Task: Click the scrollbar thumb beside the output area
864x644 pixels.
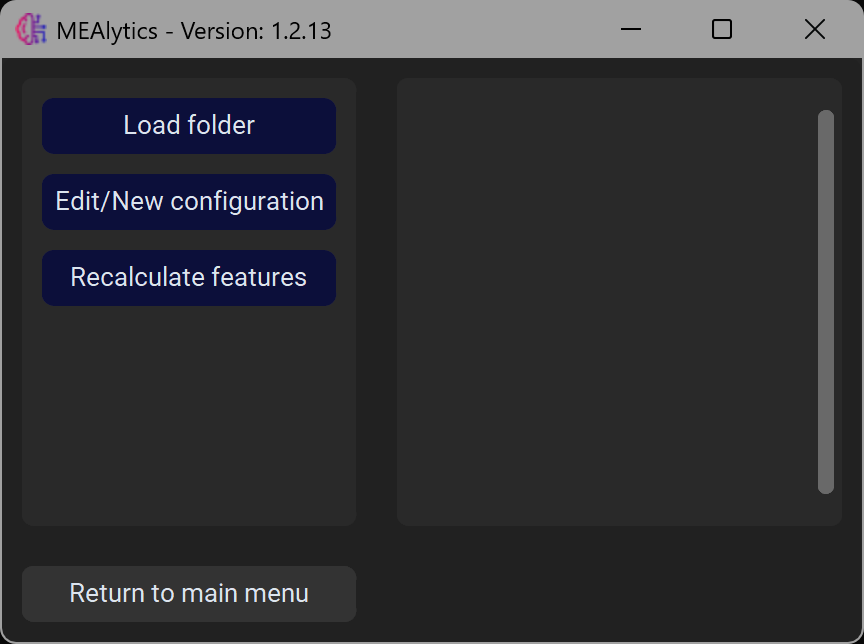Action: [x=825, y=300]
